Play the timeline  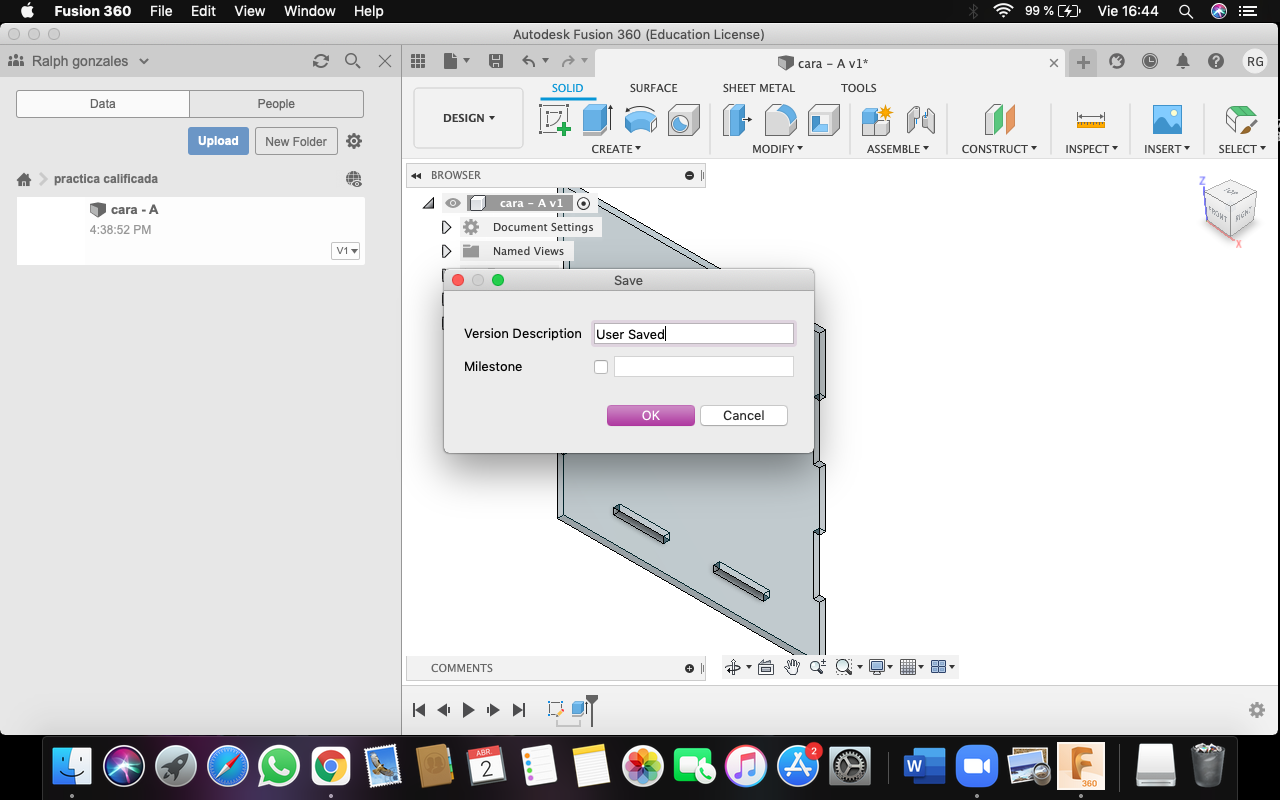[x=468, y=710]
